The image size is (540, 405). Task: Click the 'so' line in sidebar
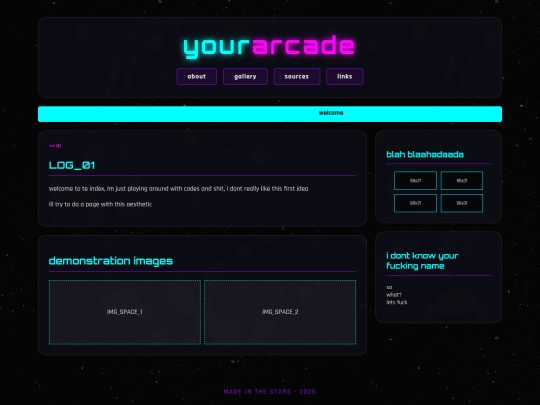pyautogui.click(x=389, y=287)
